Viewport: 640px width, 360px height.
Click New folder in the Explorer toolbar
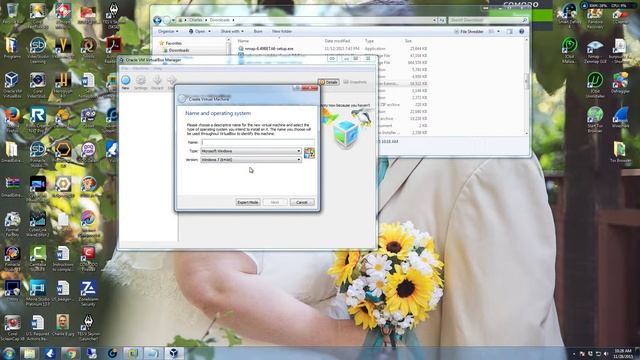tap(282, 31)
